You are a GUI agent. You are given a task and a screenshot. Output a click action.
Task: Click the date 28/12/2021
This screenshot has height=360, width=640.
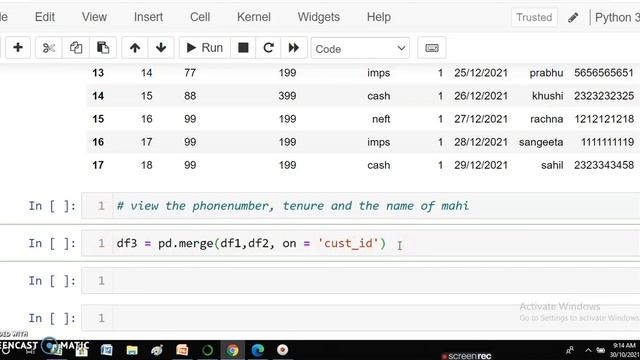click(481, 142)
